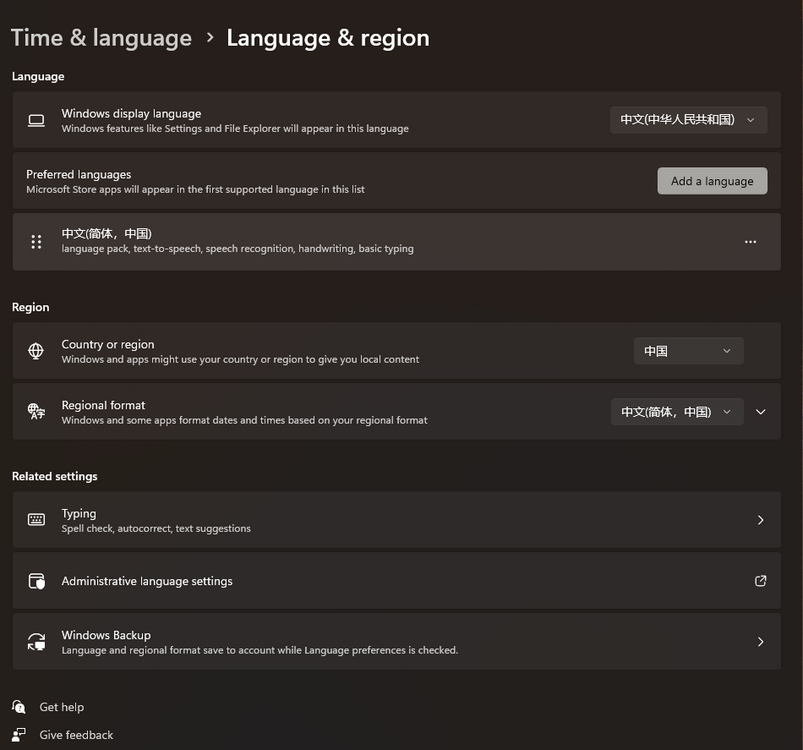Open the Get help link
This screenshot has height=750, width=803.
(62, 707)
